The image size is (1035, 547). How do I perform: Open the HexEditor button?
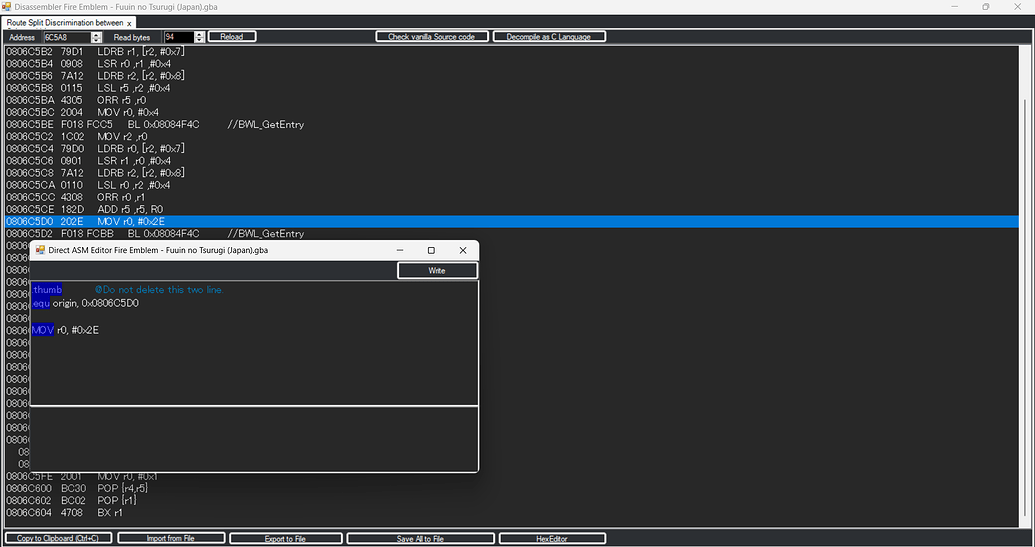click(x=552, y=538)
